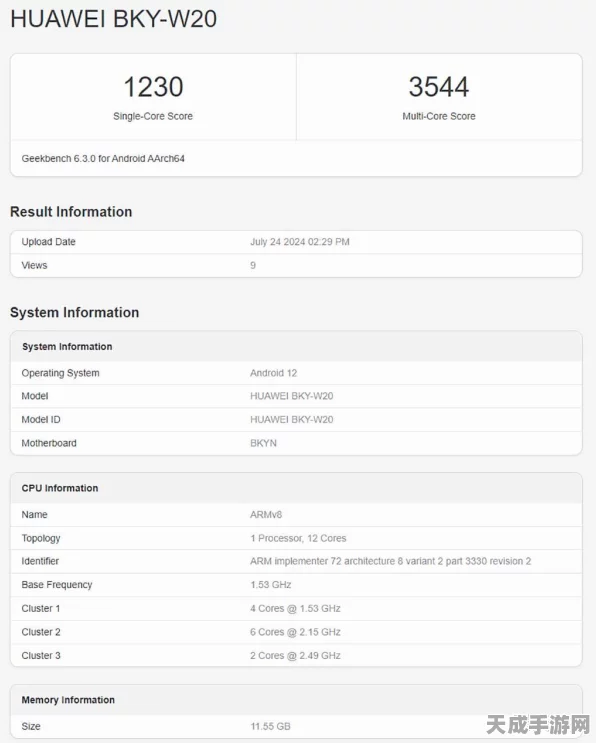Click the CPU Information table header
The height and width of the screenshot is (743, 596).
(296, 488)
